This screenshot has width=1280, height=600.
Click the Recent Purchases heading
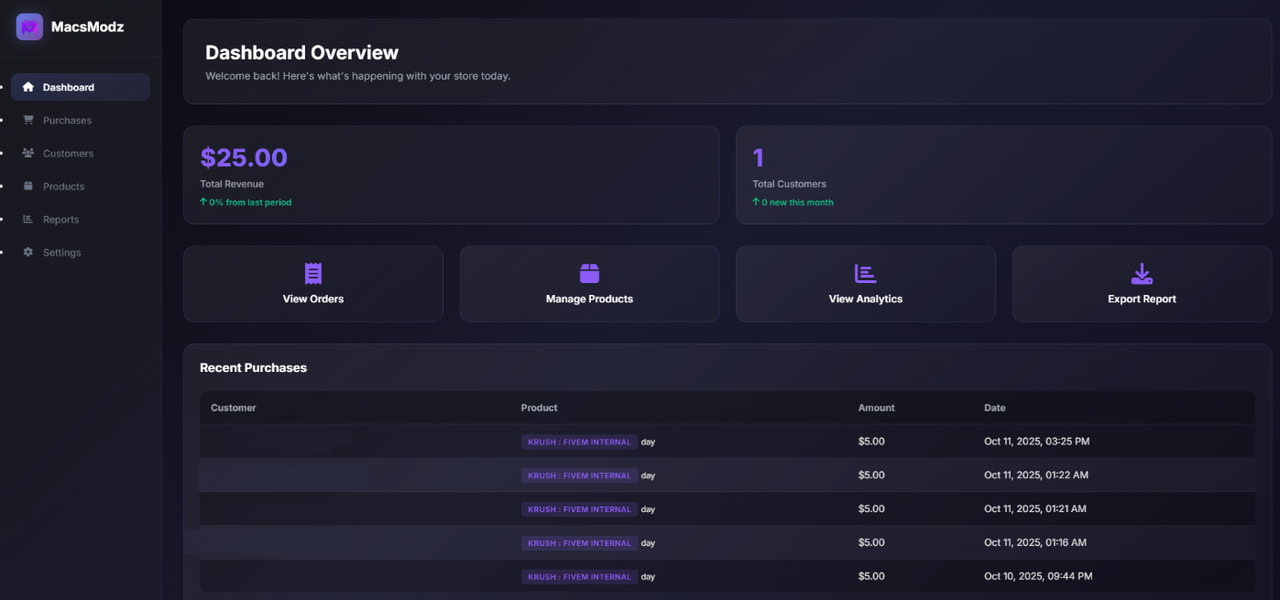(x=253, y=368)
